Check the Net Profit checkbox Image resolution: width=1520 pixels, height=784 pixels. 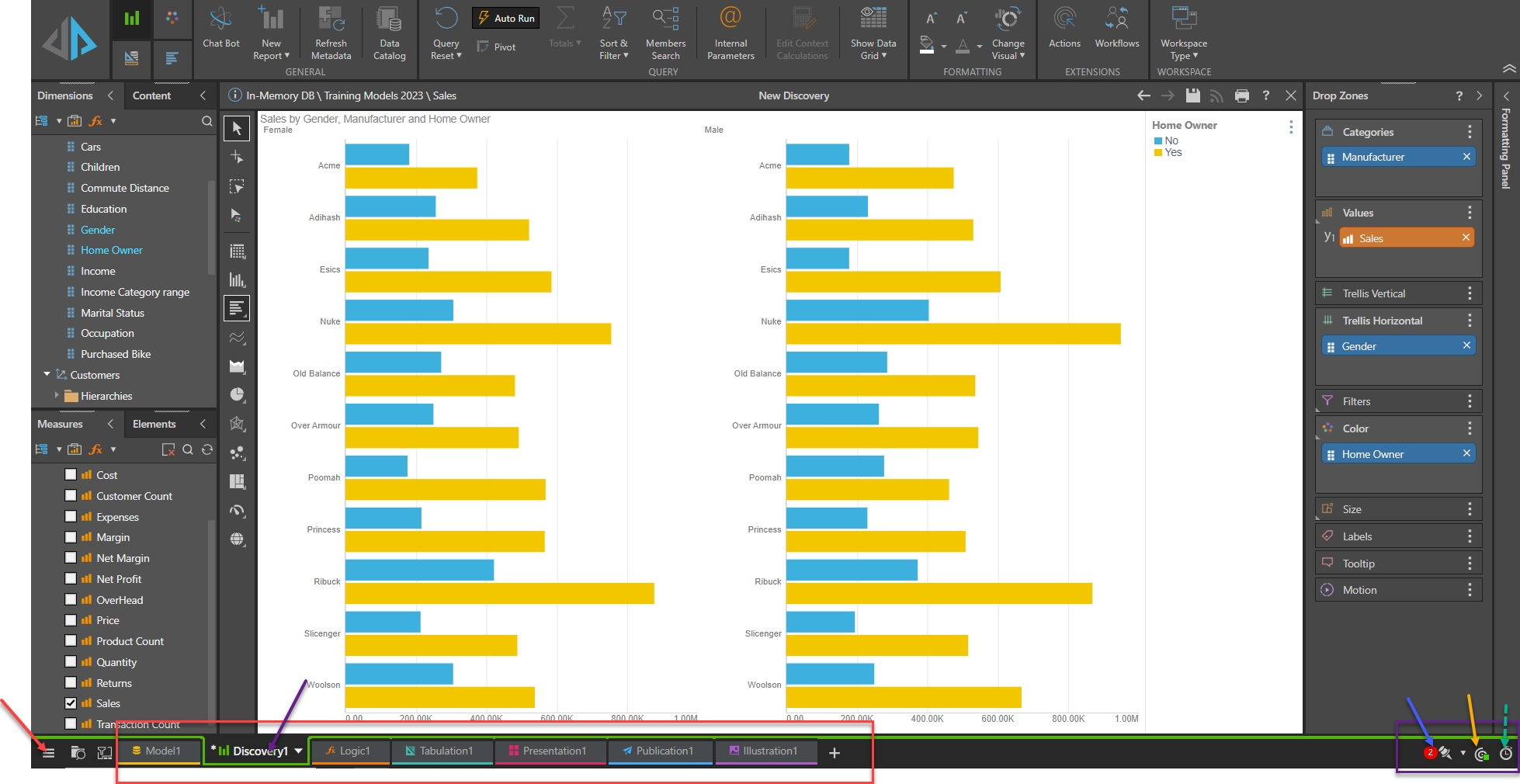(71, 579)
